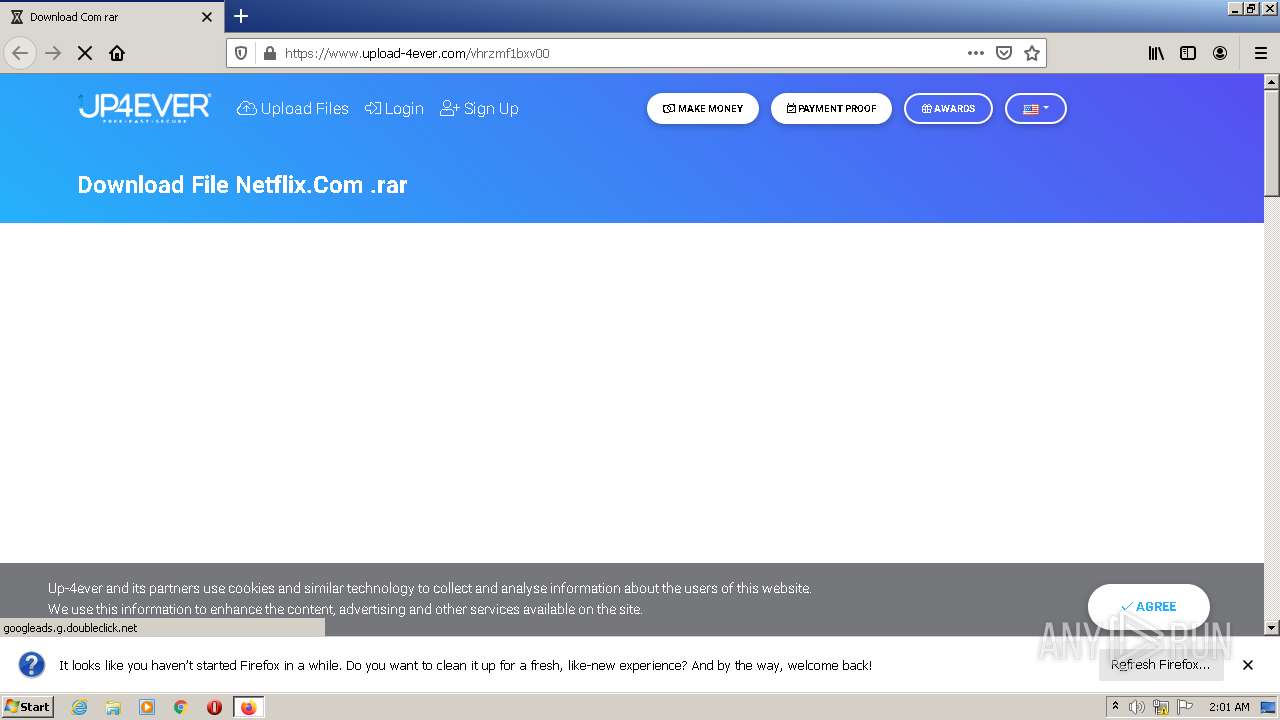Open the volume tray icon

click(x=1137, y=707)
